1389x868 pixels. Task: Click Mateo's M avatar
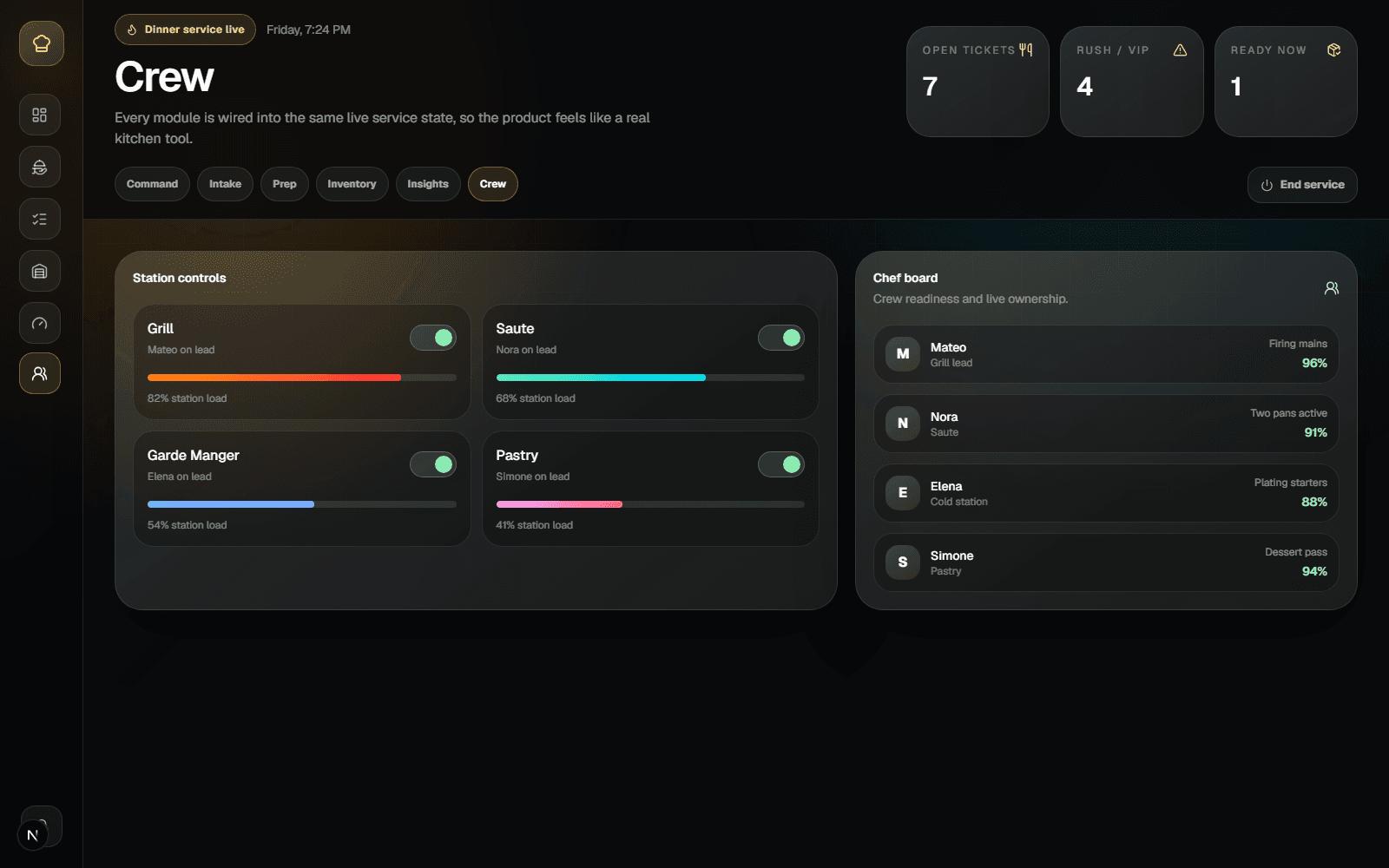pos(903,354)
